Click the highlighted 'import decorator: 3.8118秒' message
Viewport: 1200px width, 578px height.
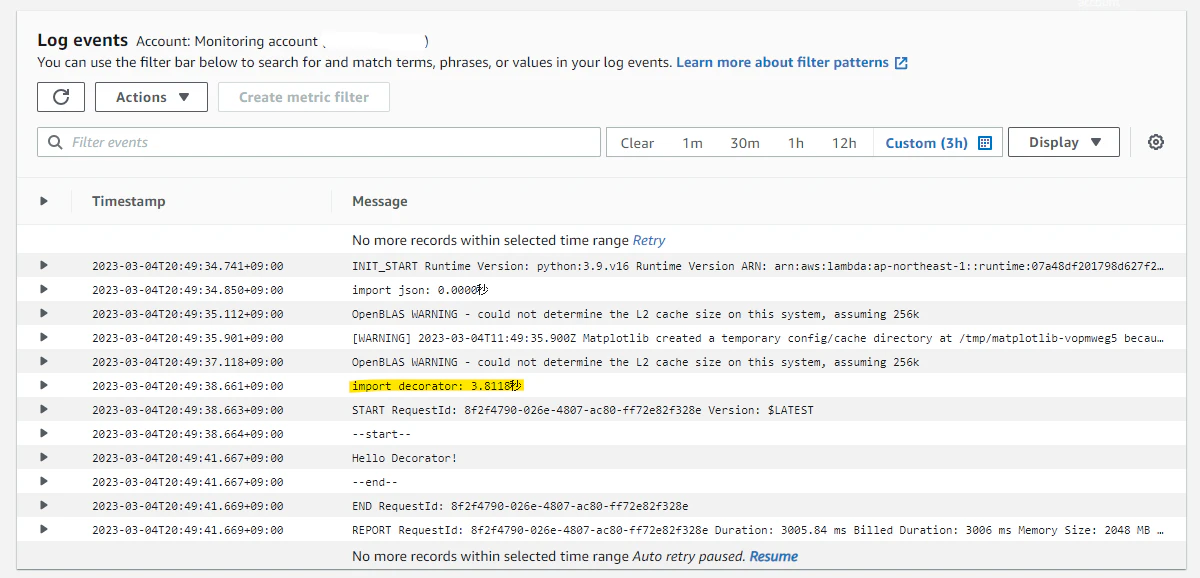point(438,386)
